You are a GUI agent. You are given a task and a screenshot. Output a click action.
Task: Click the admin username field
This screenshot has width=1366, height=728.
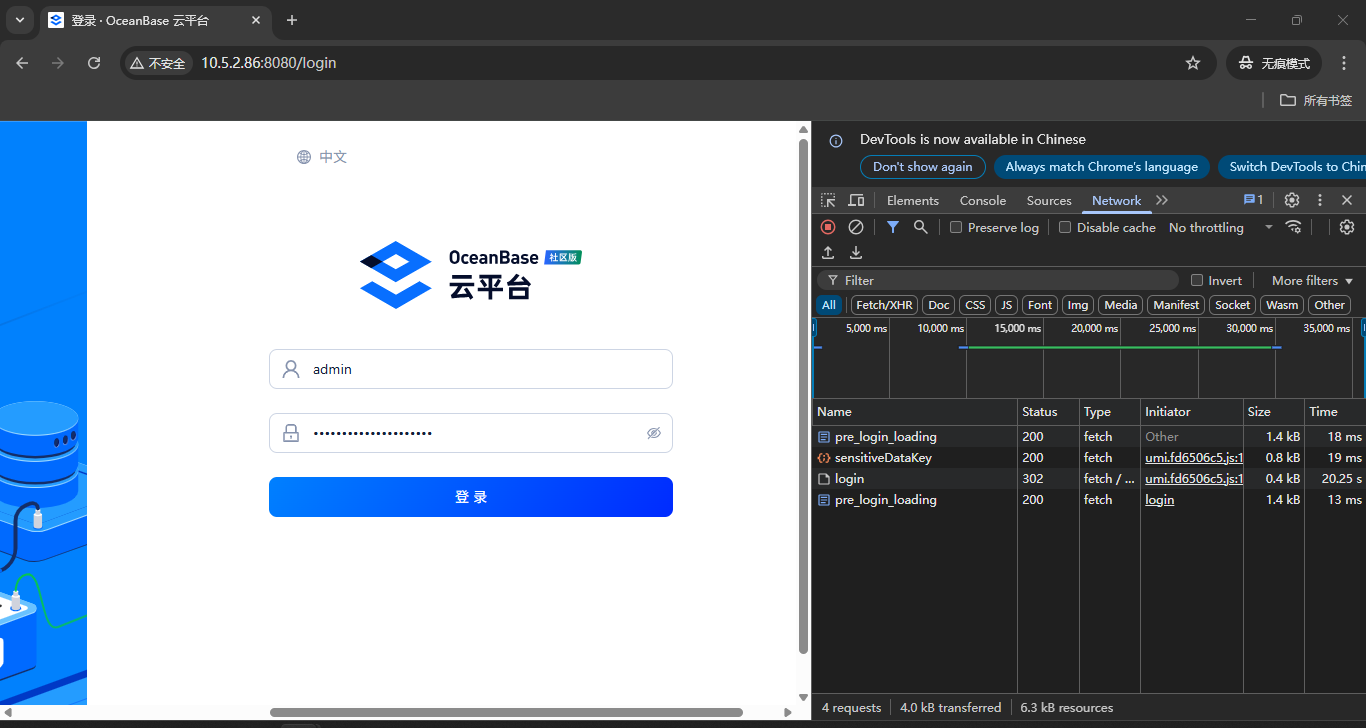471,369
